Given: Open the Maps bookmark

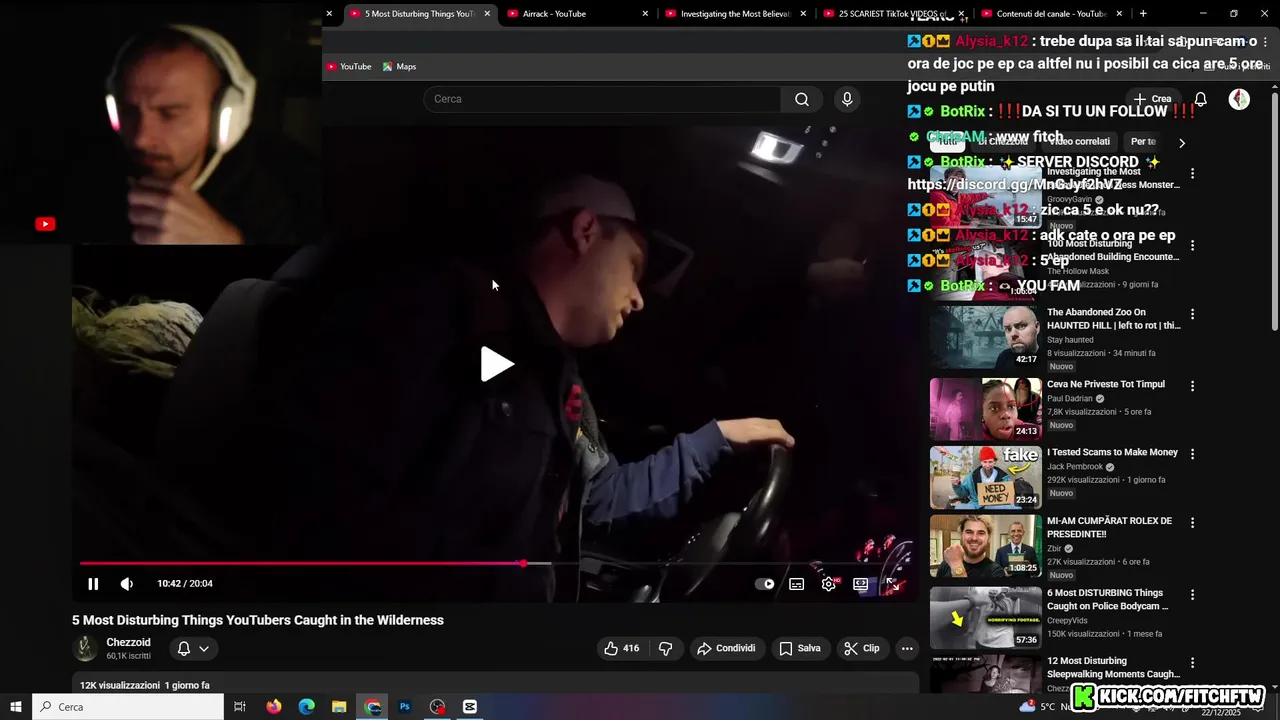Looking at the screenshot, I should 399,66.
